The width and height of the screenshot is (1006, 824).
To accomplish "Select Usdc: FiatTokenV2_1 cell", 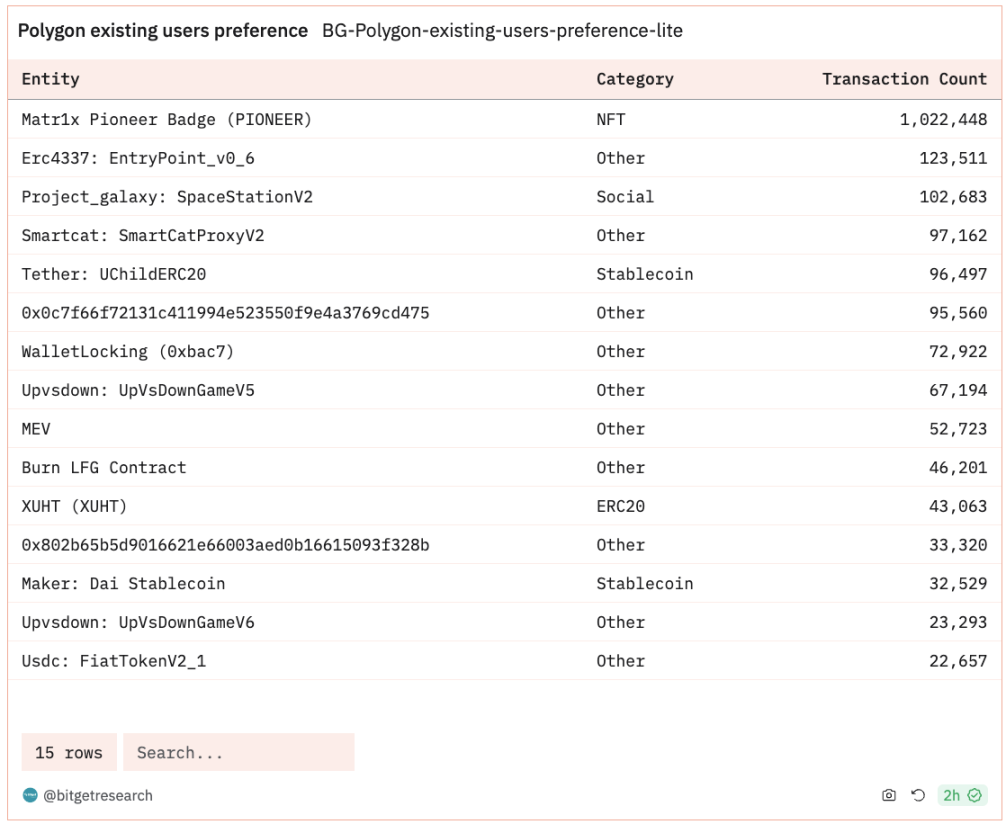I will point(114,661).
